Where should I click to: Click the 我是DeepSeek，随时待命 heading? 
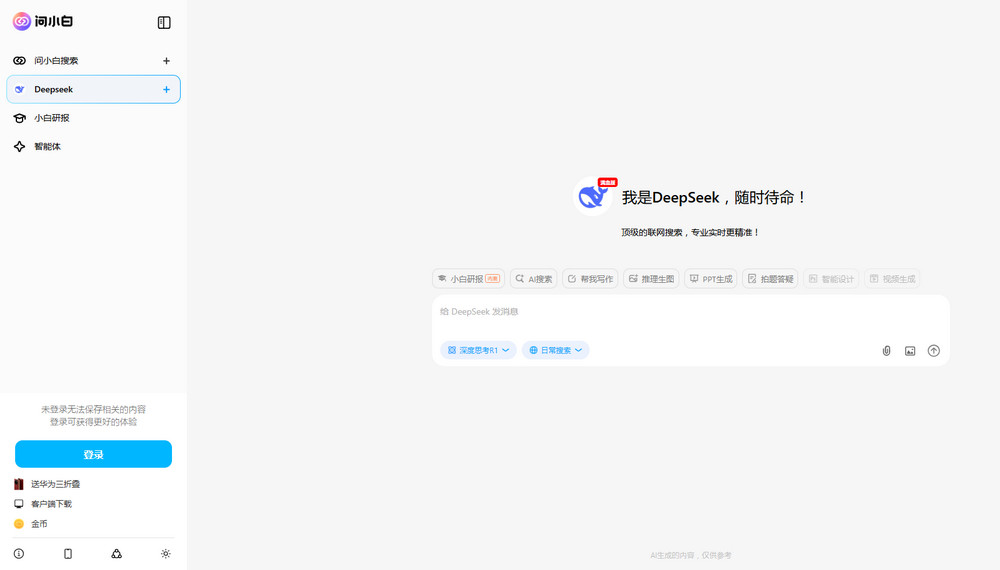tap(714, 198)
